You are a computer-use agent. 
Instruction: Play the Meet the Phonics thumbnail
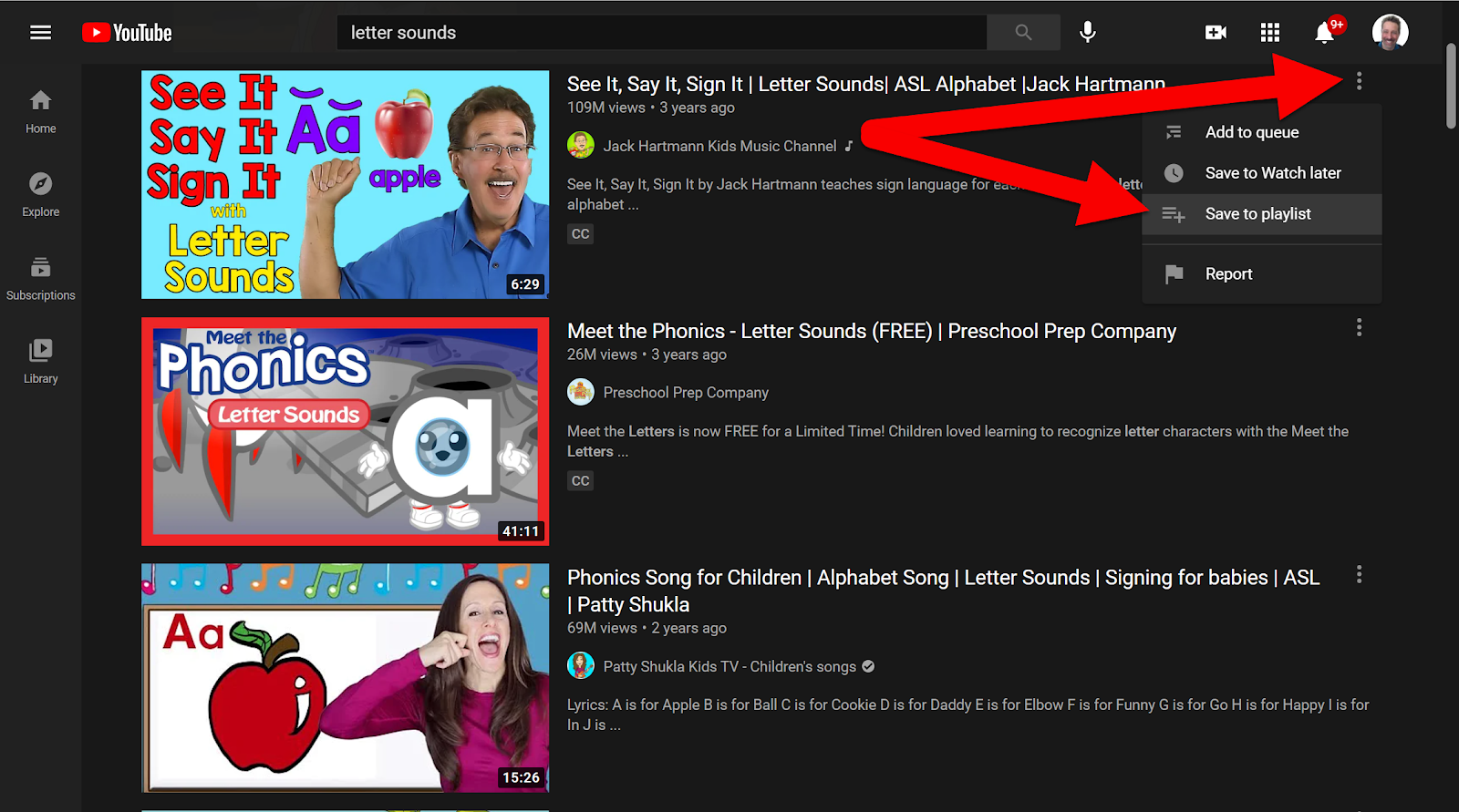pos(345,431)
